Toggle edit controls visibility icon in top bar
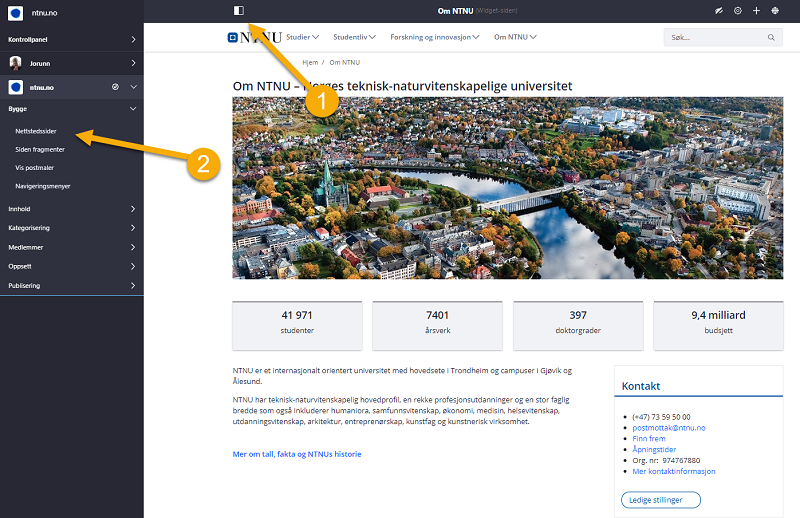Viewport: 800px width, 518px height. point(718,11)
